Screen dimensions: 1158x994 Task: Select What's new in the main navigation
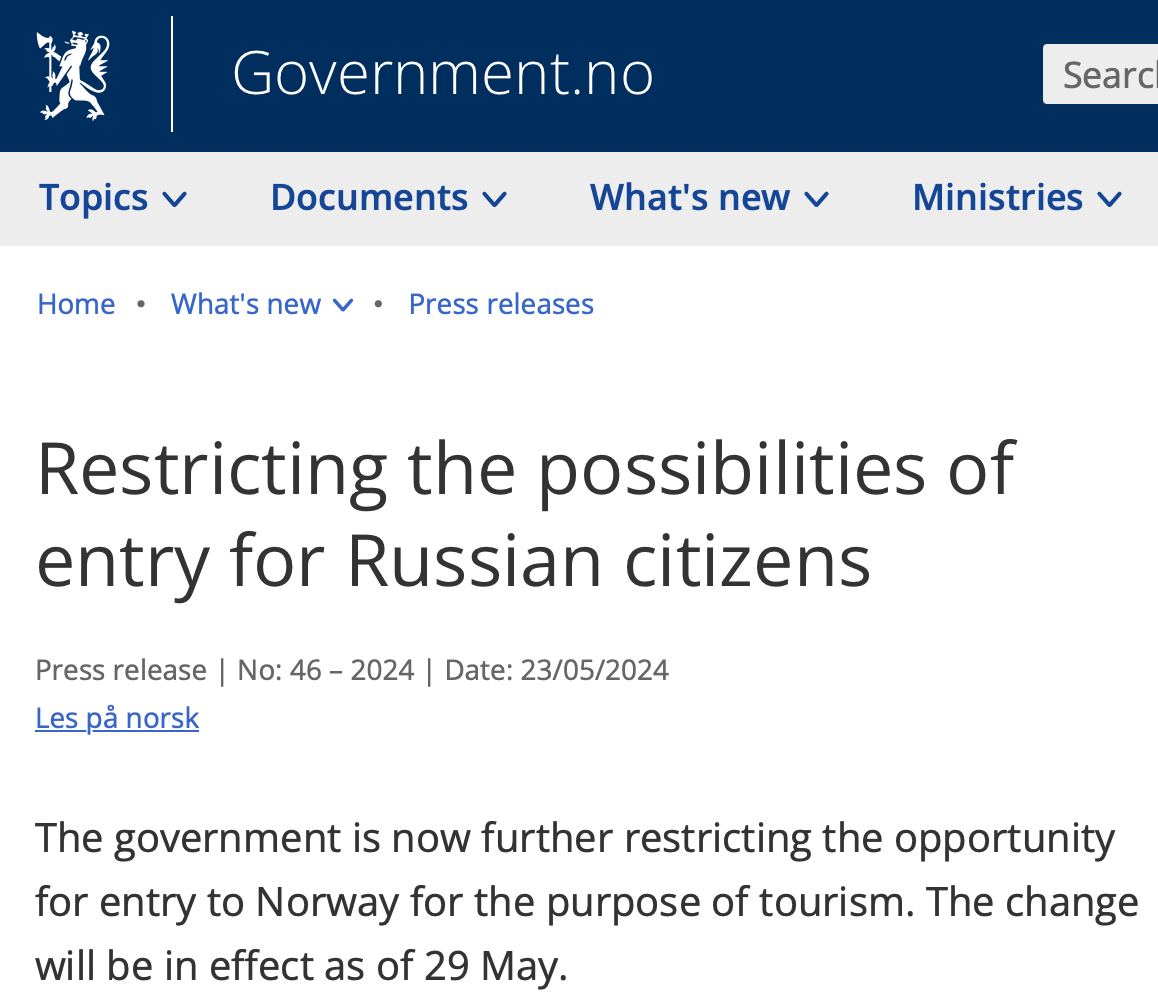point(690,198)
